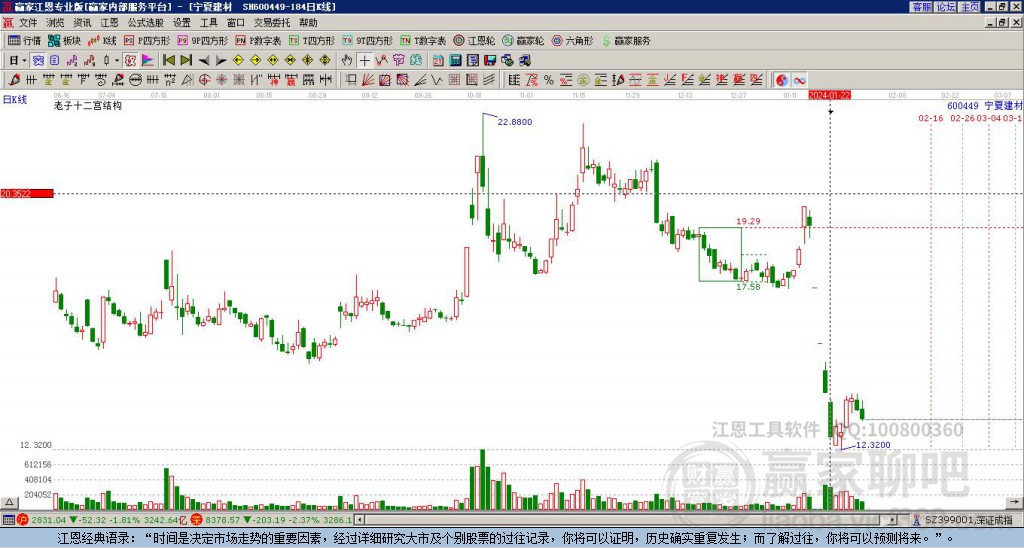
Task: Click the percent % retracement tool
Action: [549, 80]
